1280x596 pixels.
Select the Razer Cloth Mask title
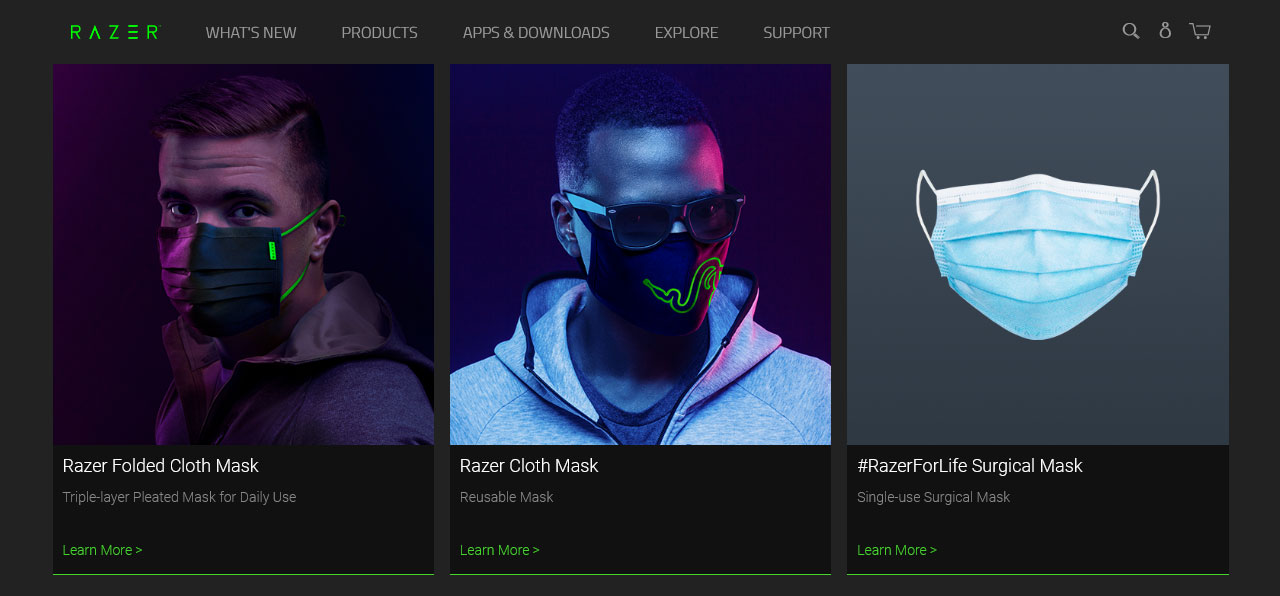click(x=529, y=466)
